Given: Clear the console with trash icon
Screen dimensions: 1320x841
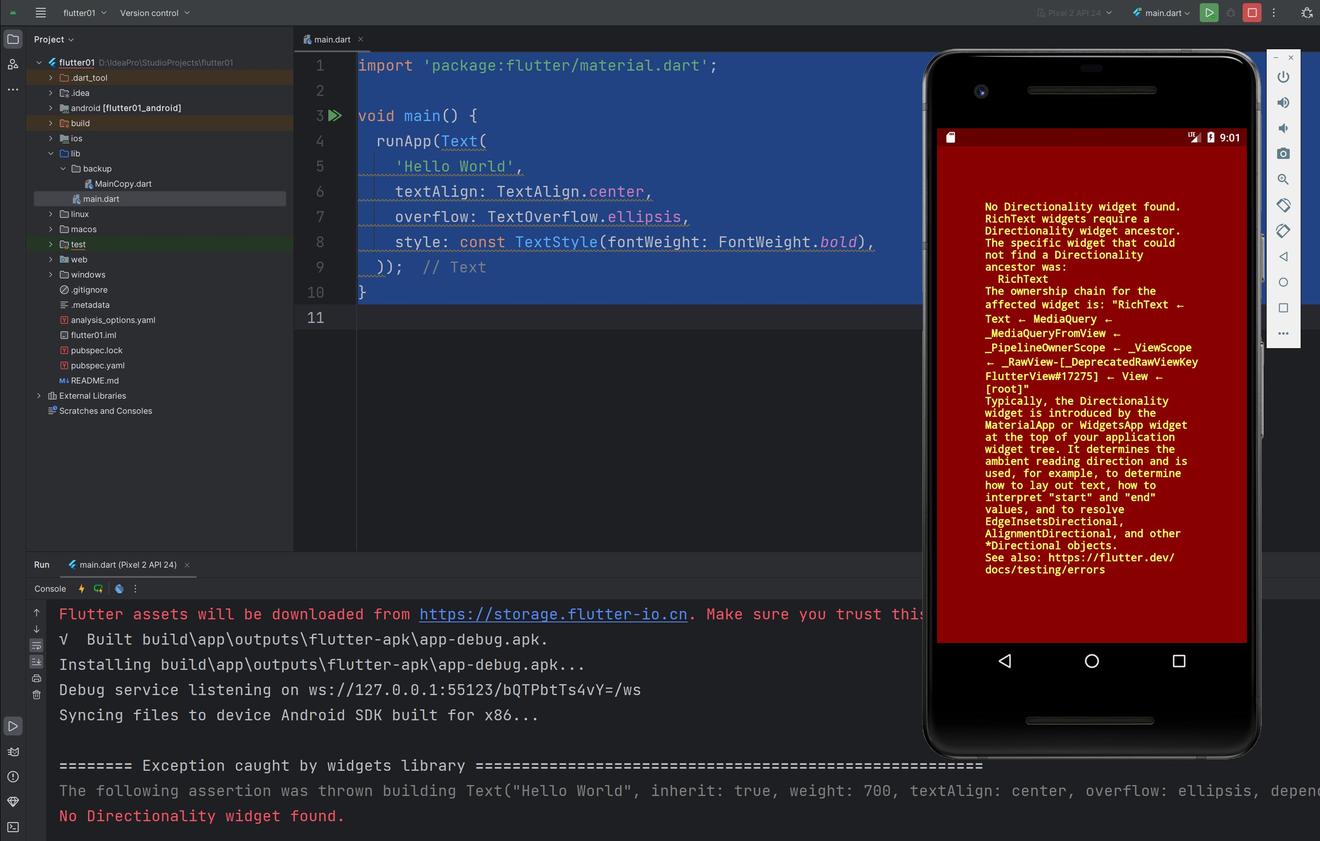Looking at the screenshot, I should tap(37, 694).
